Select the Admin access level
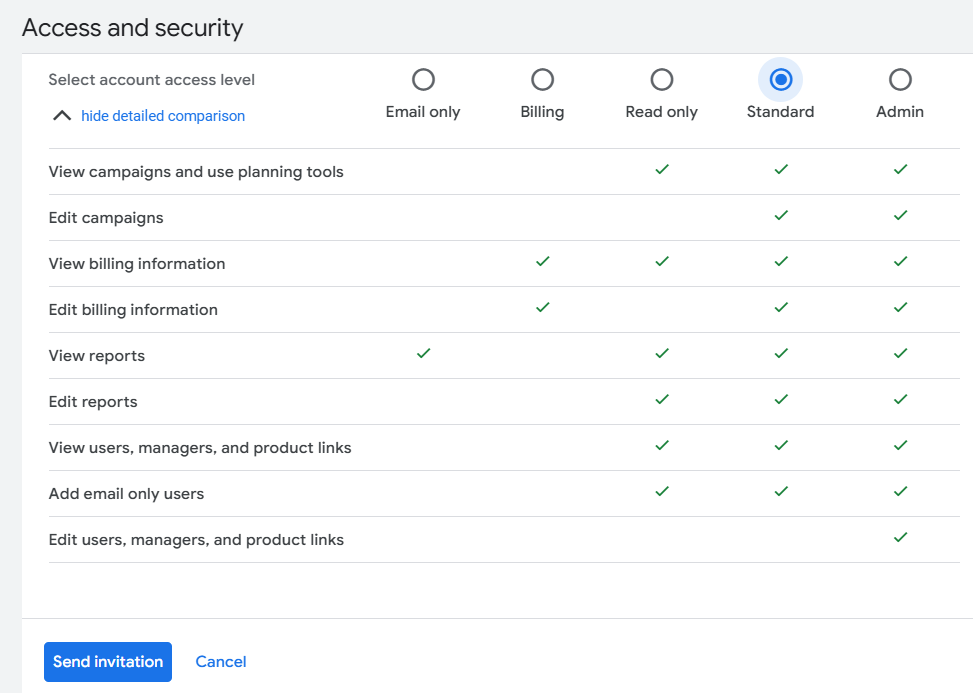Viewport: 973px width, 693px height. coord(899,79)
